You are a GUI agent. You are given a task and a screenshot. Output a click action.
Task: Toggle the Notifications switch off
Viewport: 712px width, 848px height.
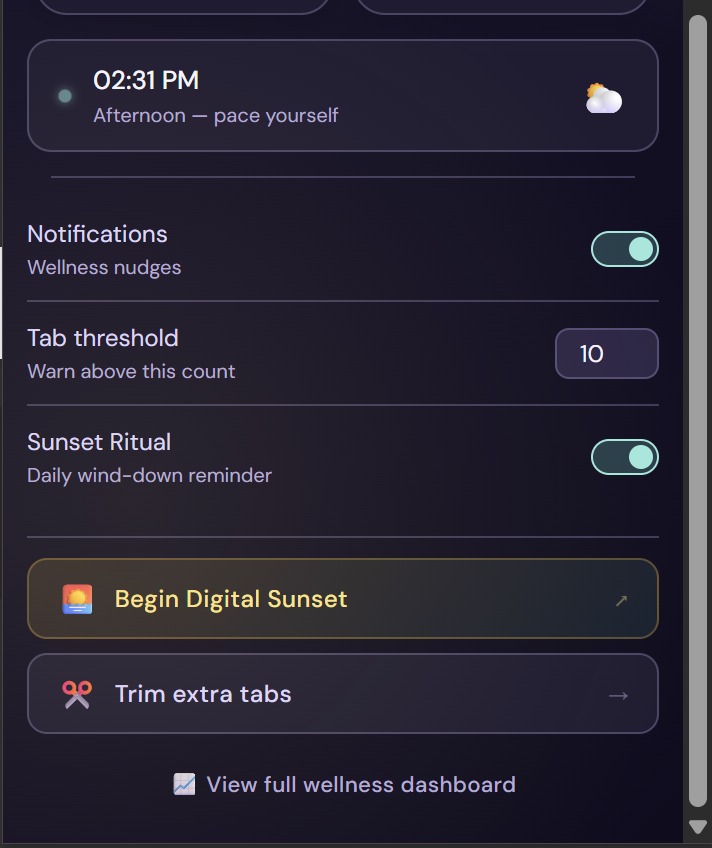624,249
